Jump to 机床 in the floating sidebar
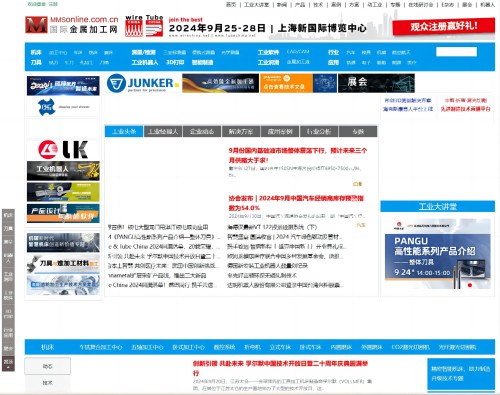 [x=8, y=215]
